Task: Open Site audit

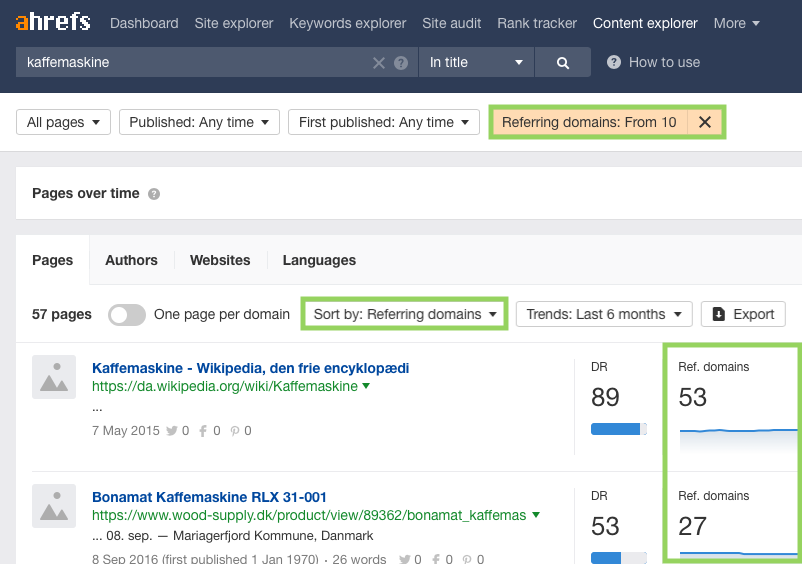Action: click(x=452, y=23)
